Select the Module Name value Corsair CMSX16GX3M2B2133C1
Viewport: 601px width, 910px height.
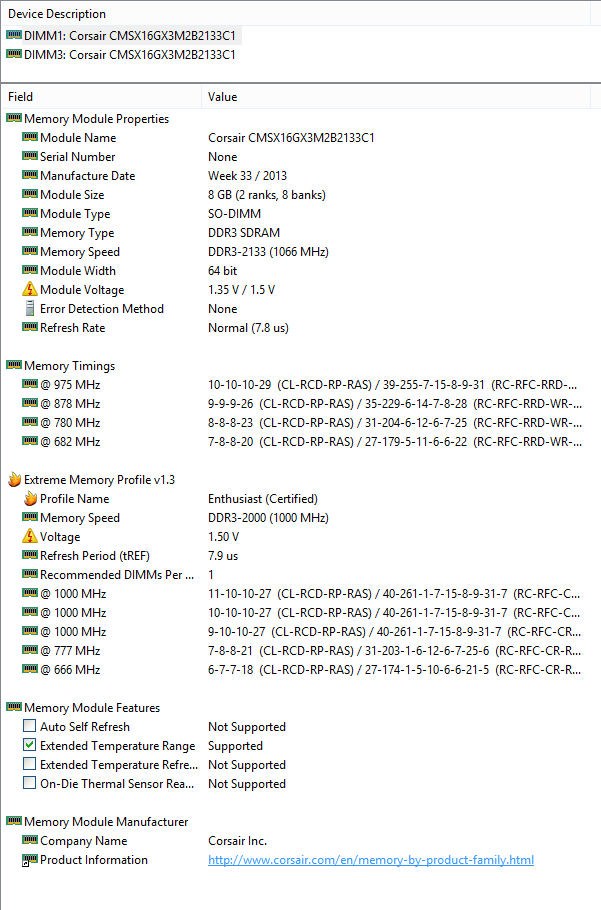pos(291,138)
